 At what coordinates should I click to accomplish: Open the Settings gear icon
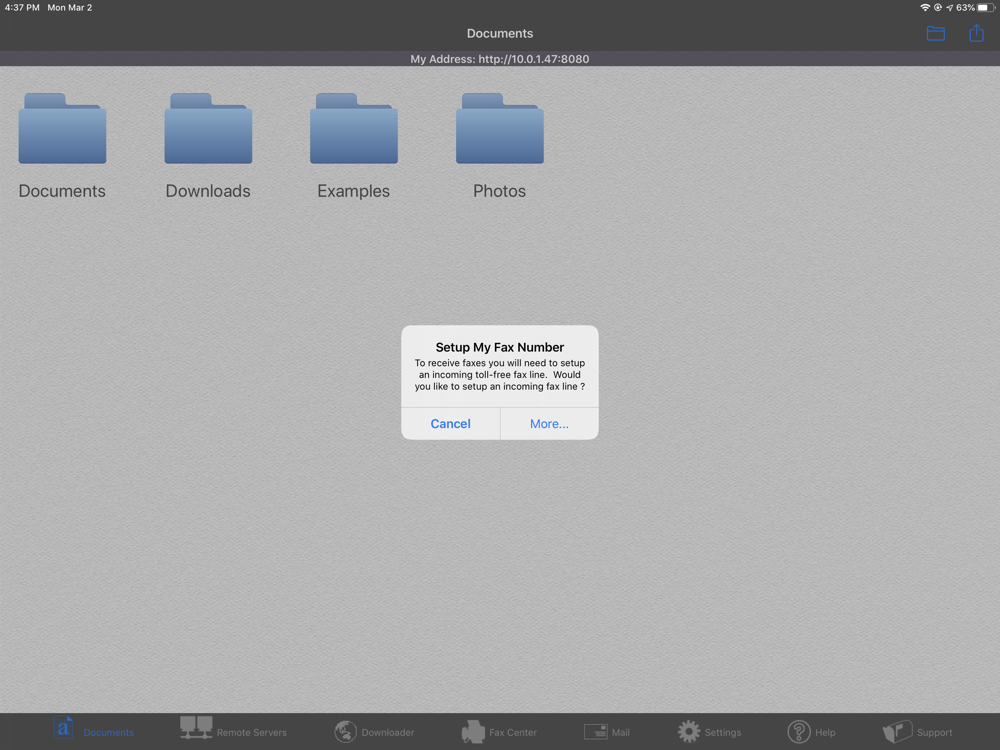tap(689, 732)
